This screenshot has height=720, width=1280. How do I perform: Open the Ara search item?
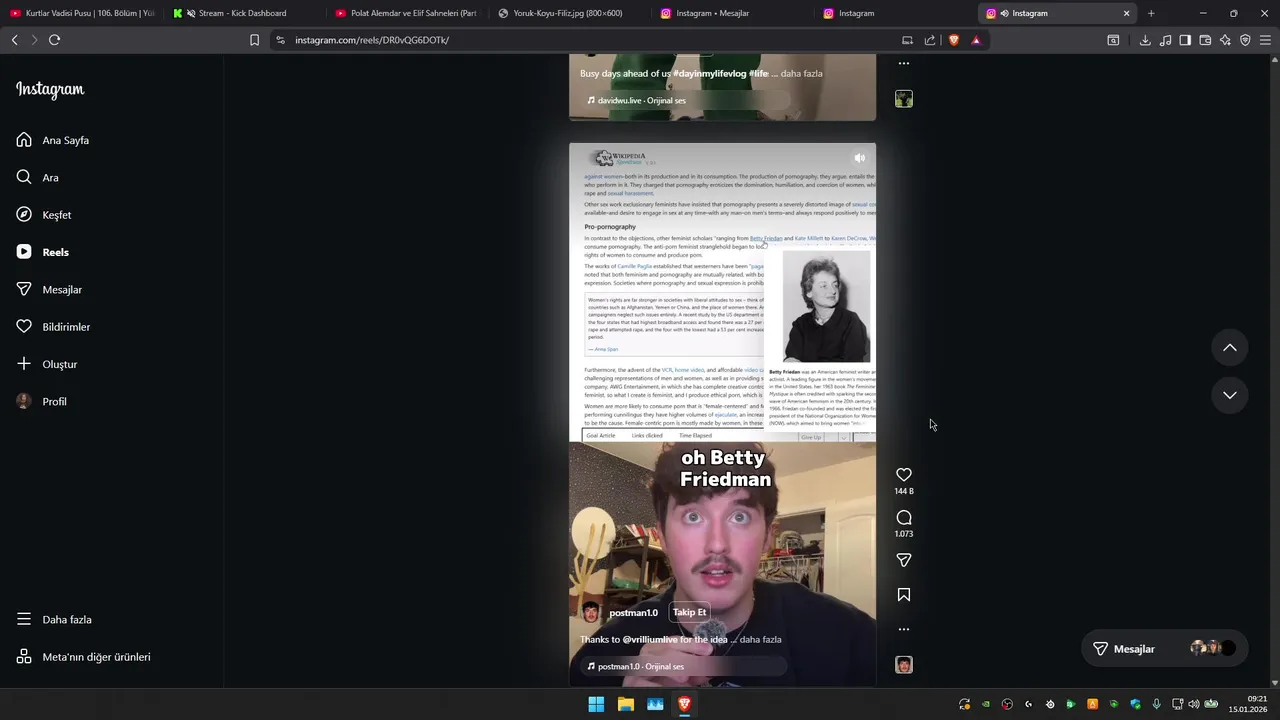tap(37, 177)
